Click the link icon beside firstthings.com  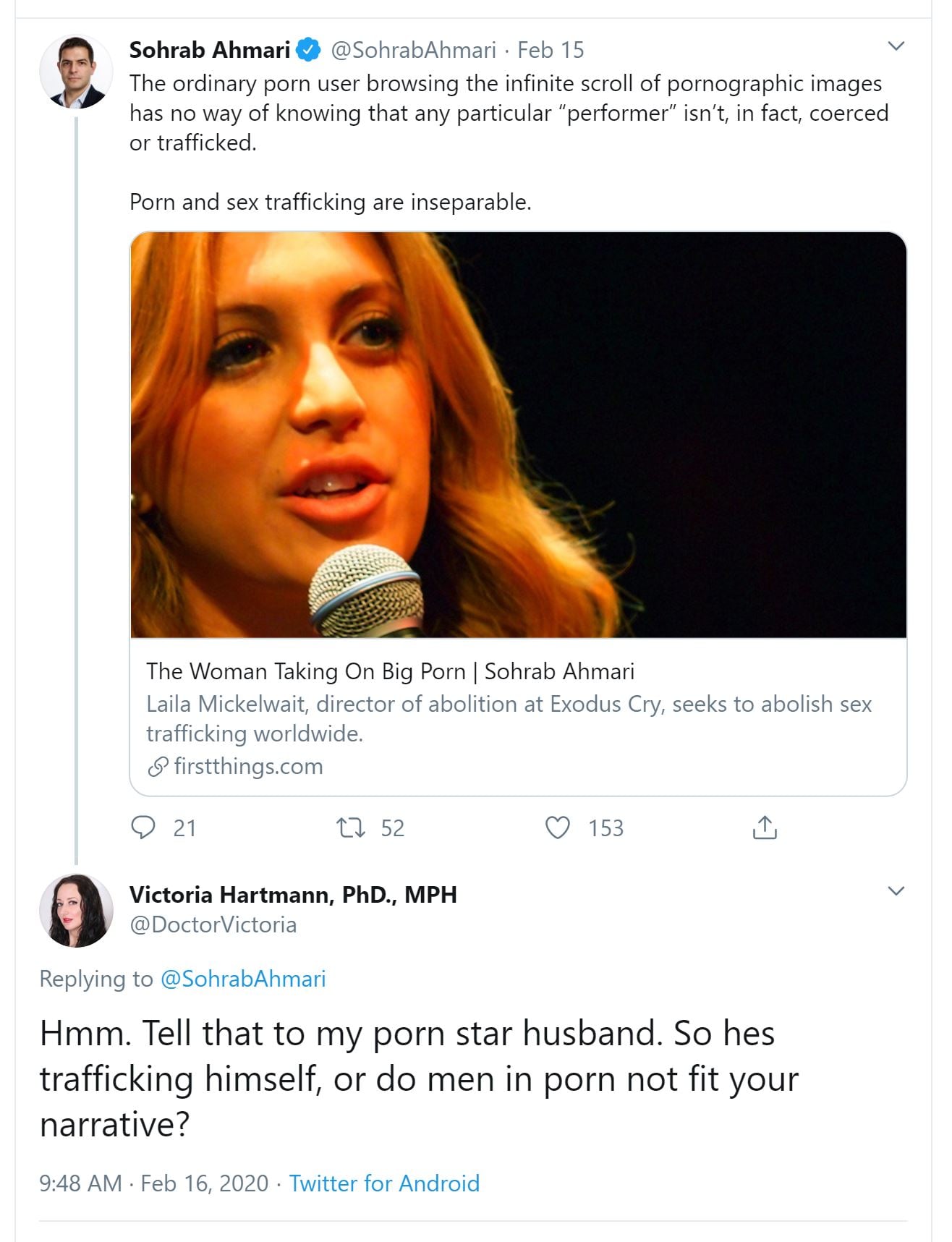click(x=158, y=767)
